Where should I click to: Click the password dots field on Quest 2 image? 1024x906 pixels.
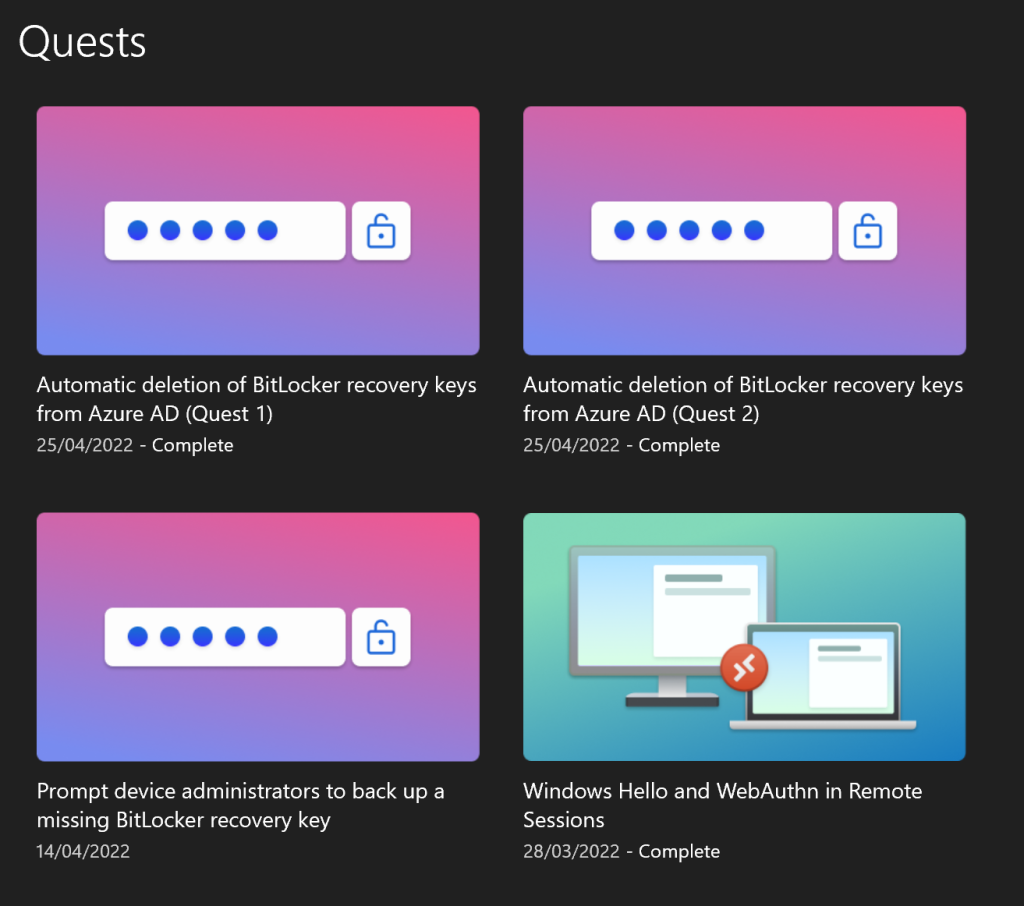(711, 231)
